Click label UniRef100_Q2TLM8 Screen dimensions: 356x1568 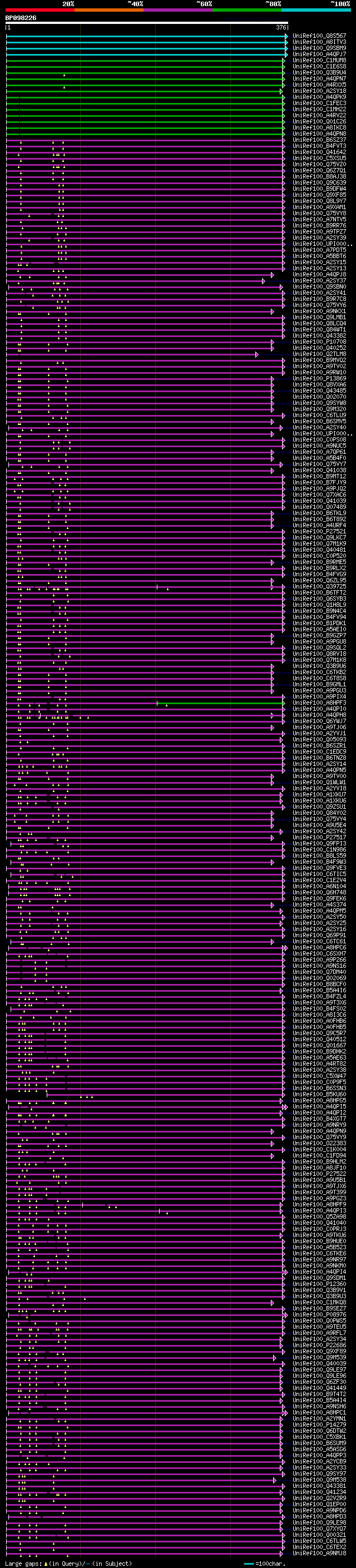click(x=319, y=354)
